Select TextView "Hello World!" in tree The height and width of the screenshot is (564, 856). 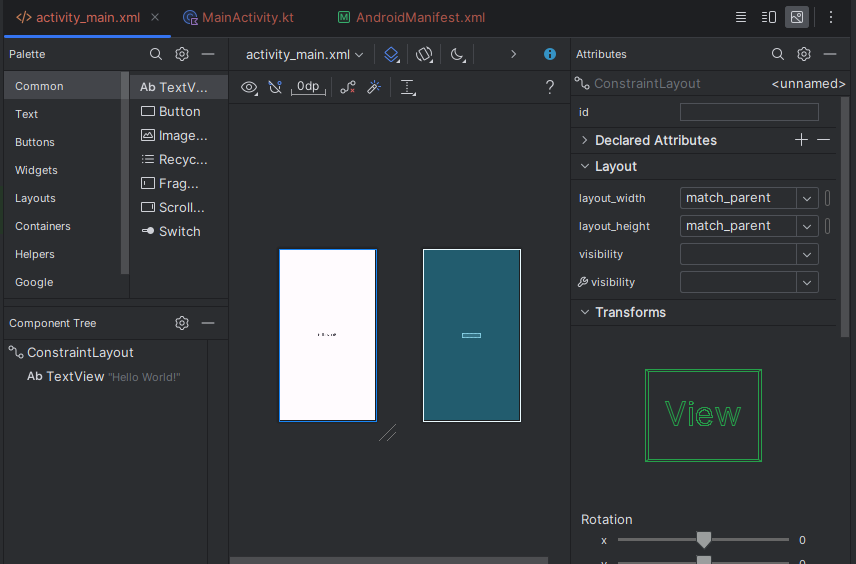point(104,377)
